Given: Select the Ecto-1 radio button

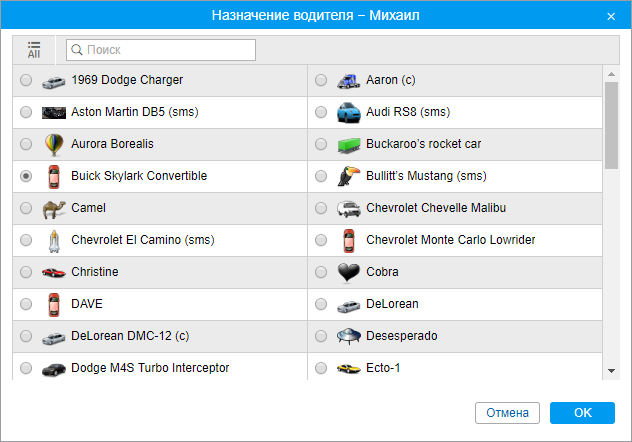Looking at the screenshot, I should tap(321, 368).
